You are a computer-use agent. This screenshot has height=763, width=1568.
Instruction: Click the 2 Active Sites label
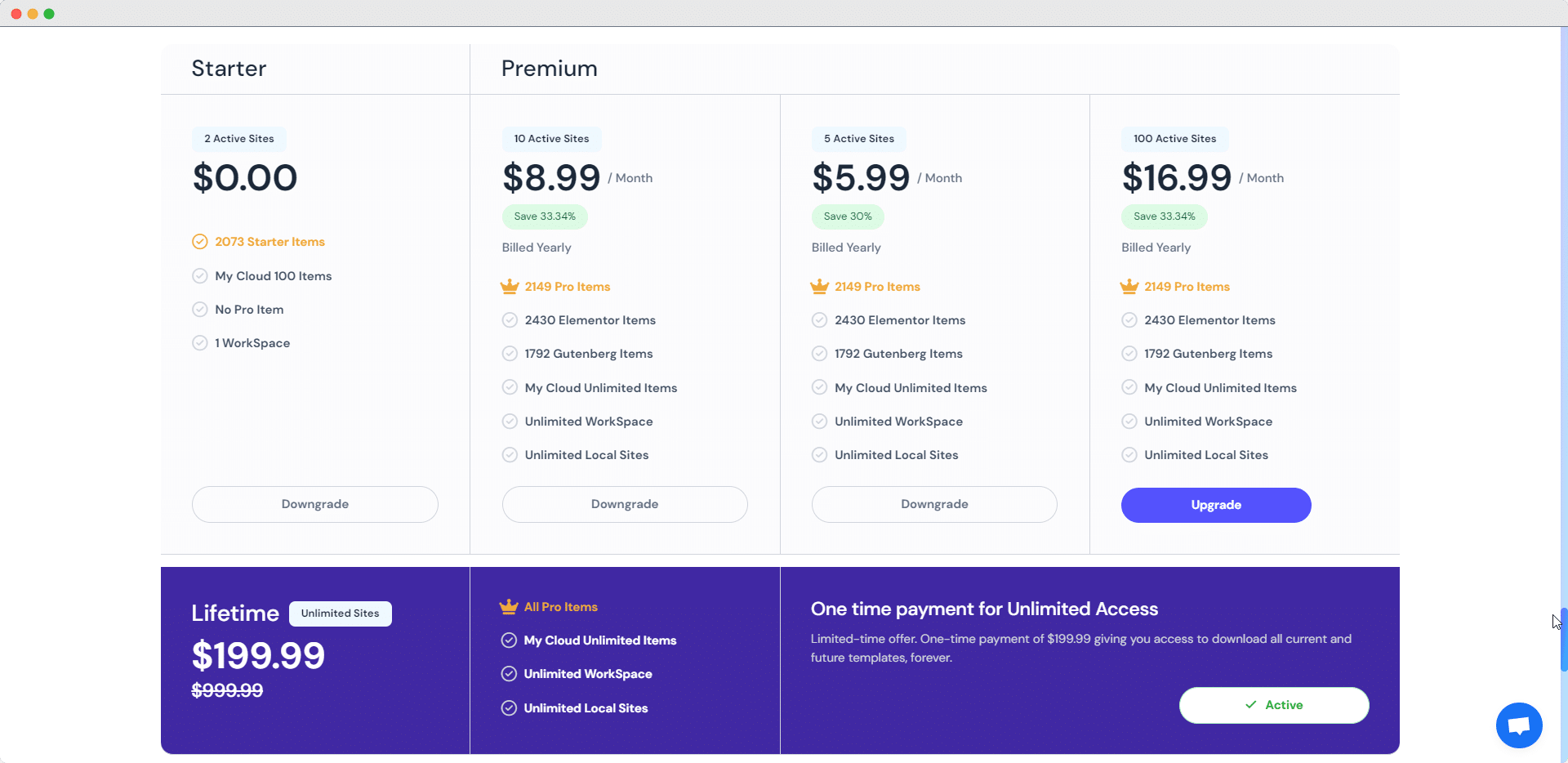point(239,139)
